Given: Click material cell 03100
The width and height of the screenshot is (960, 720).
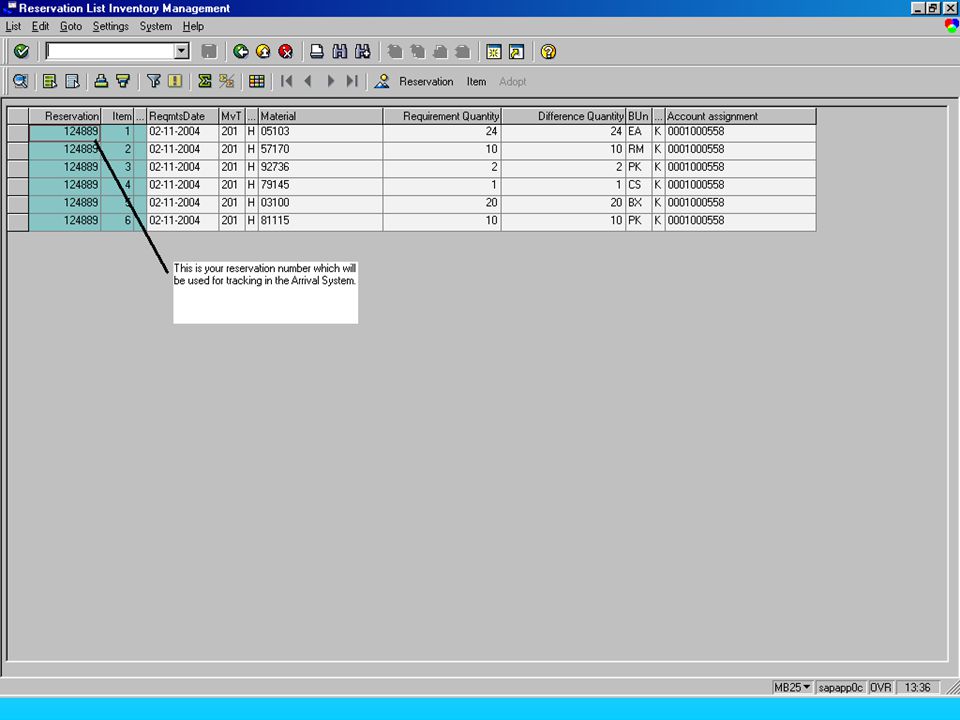Looking at the screenshot, I should (x=321, y=203).
